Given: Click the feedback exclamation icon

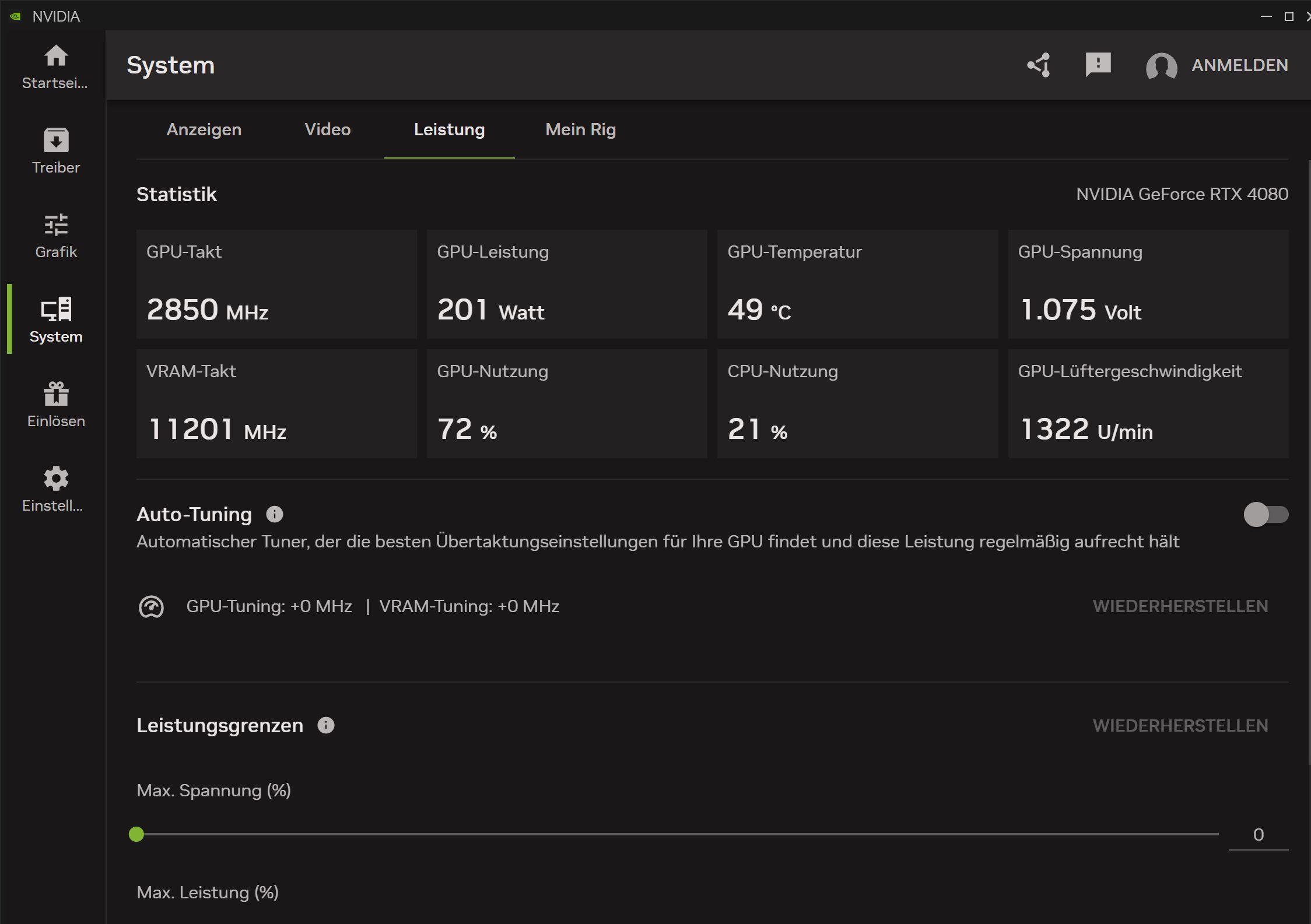Looking at the screenshot, I should 1098,64.
